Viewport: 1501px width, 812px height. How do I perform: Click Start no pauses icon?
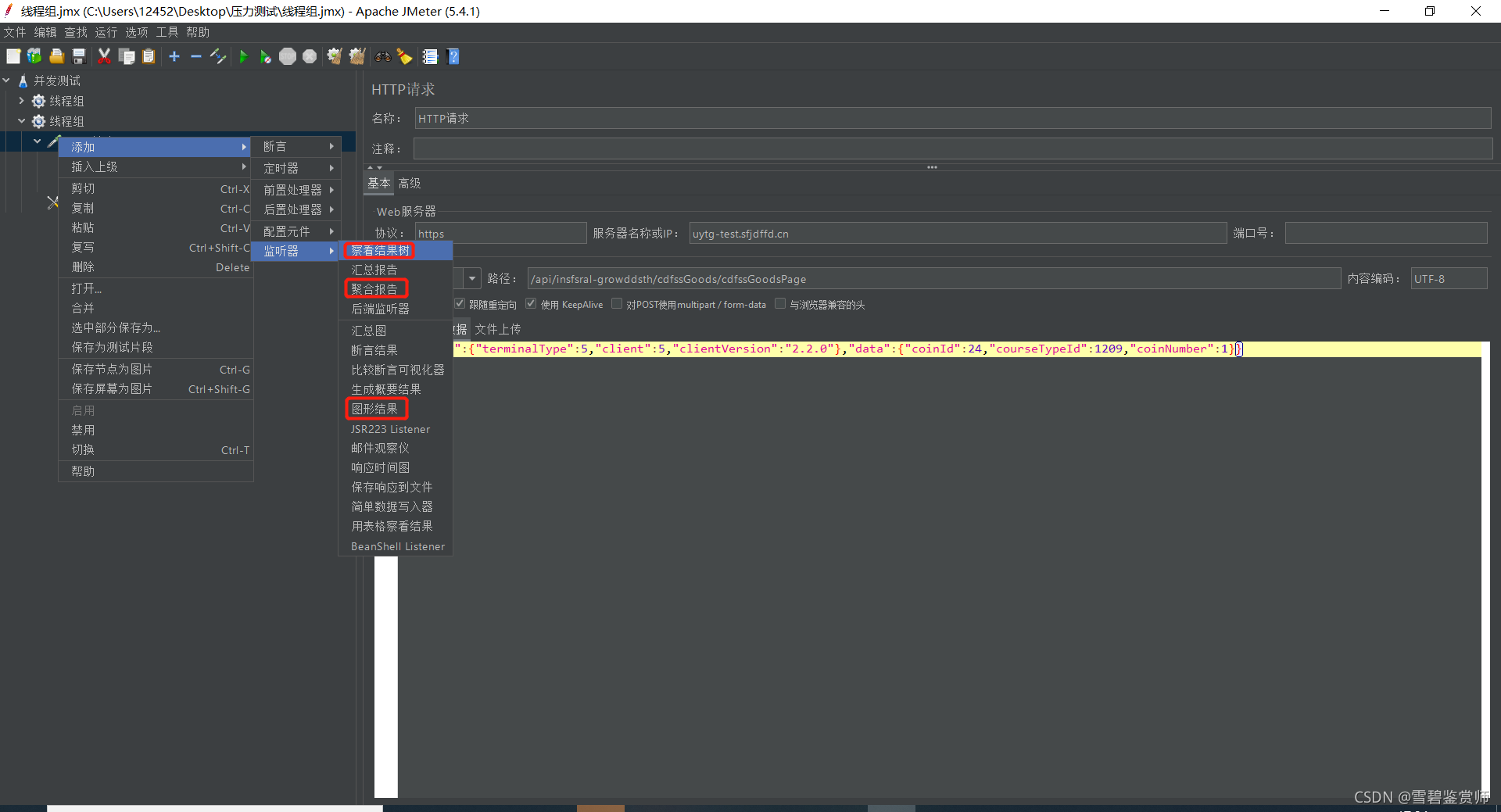(x=266, y=56)
